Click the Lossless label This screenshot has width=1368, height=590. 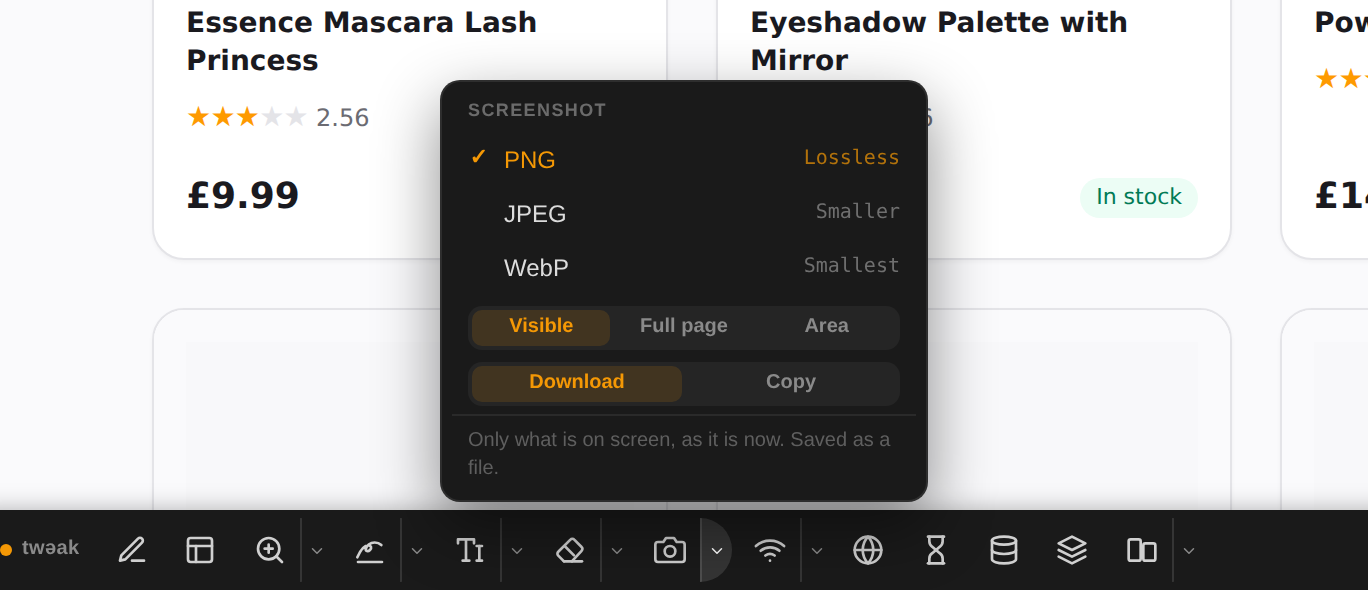pos(852,157)
